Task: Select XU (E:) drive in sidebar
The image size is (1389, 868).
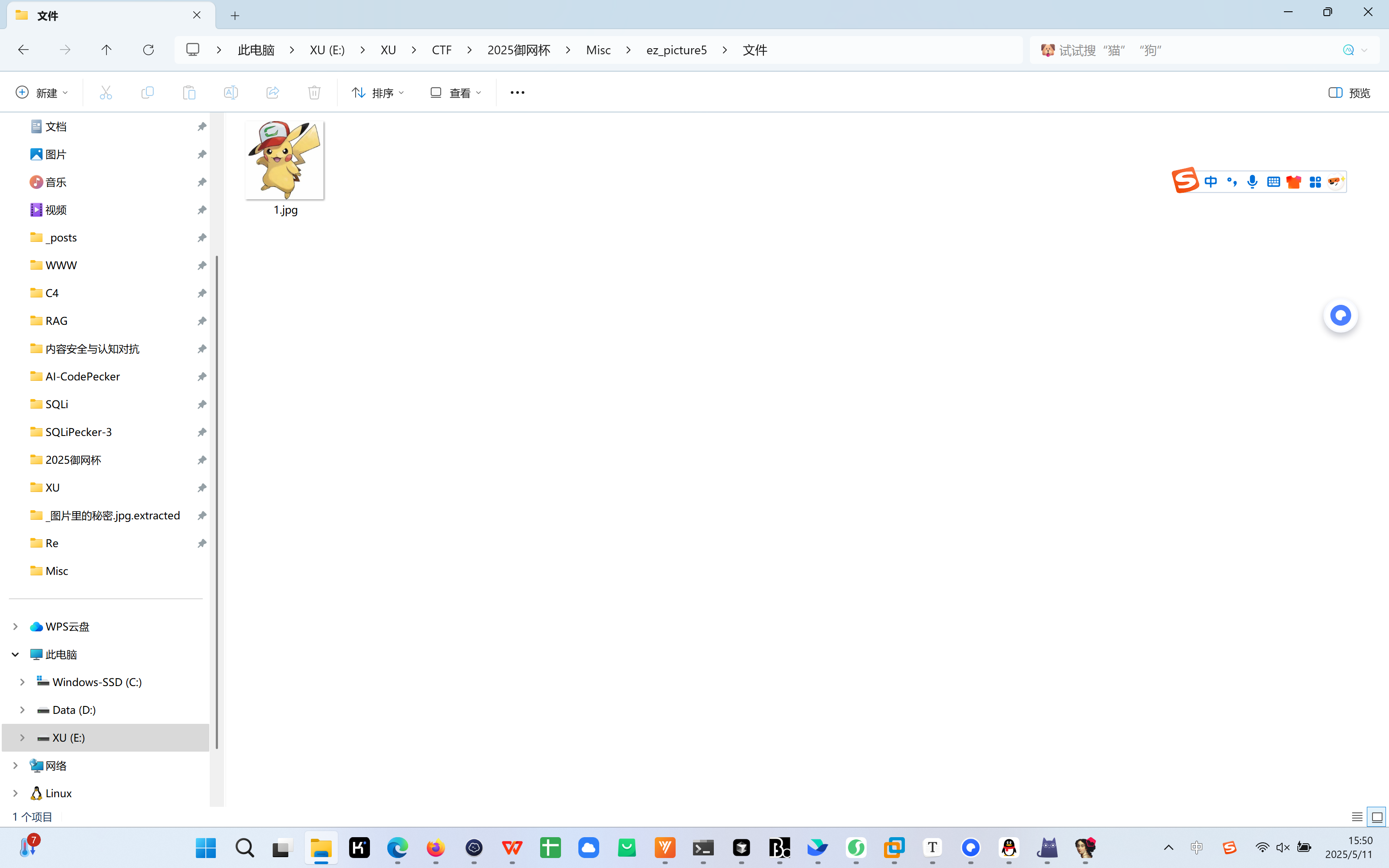Action: (106, 738)
